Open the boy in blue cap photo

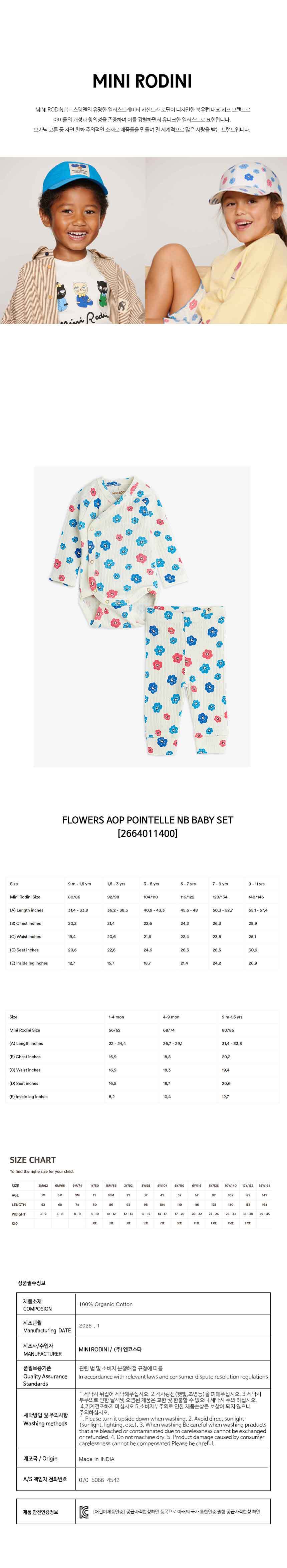[72, 241]
